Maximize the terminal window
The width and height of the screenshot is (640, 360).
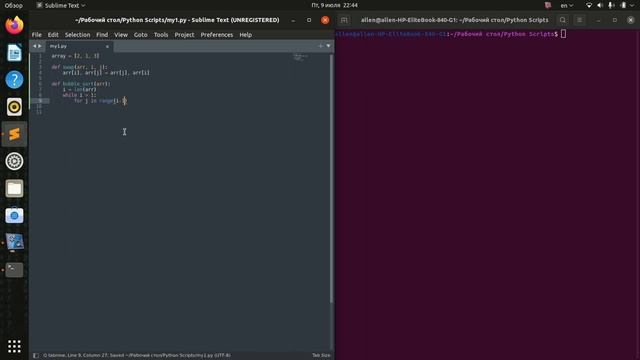[x=615, y=20]
